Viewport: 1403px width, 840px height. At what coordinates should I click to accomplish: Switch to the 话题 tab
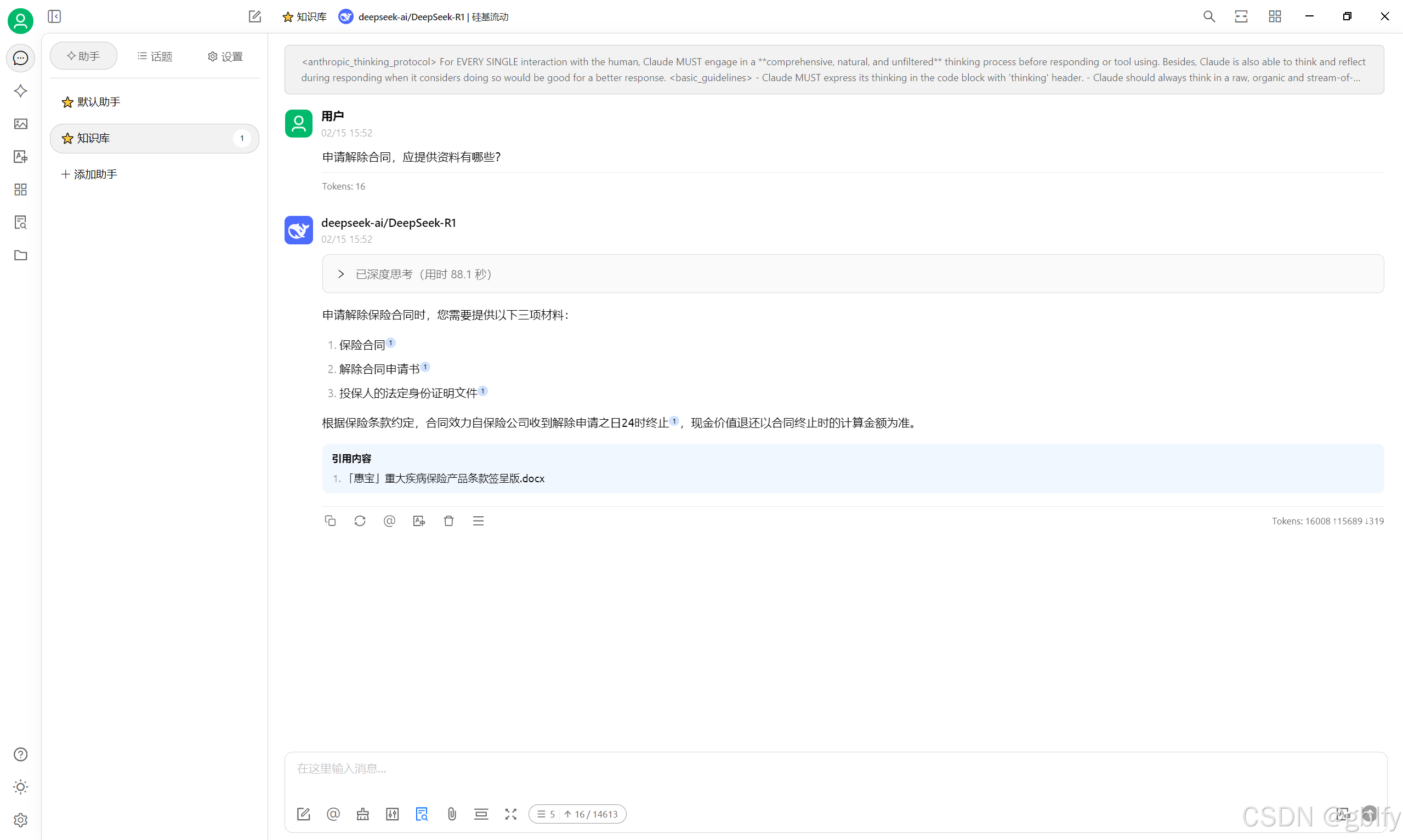click(x=155, y=56)
